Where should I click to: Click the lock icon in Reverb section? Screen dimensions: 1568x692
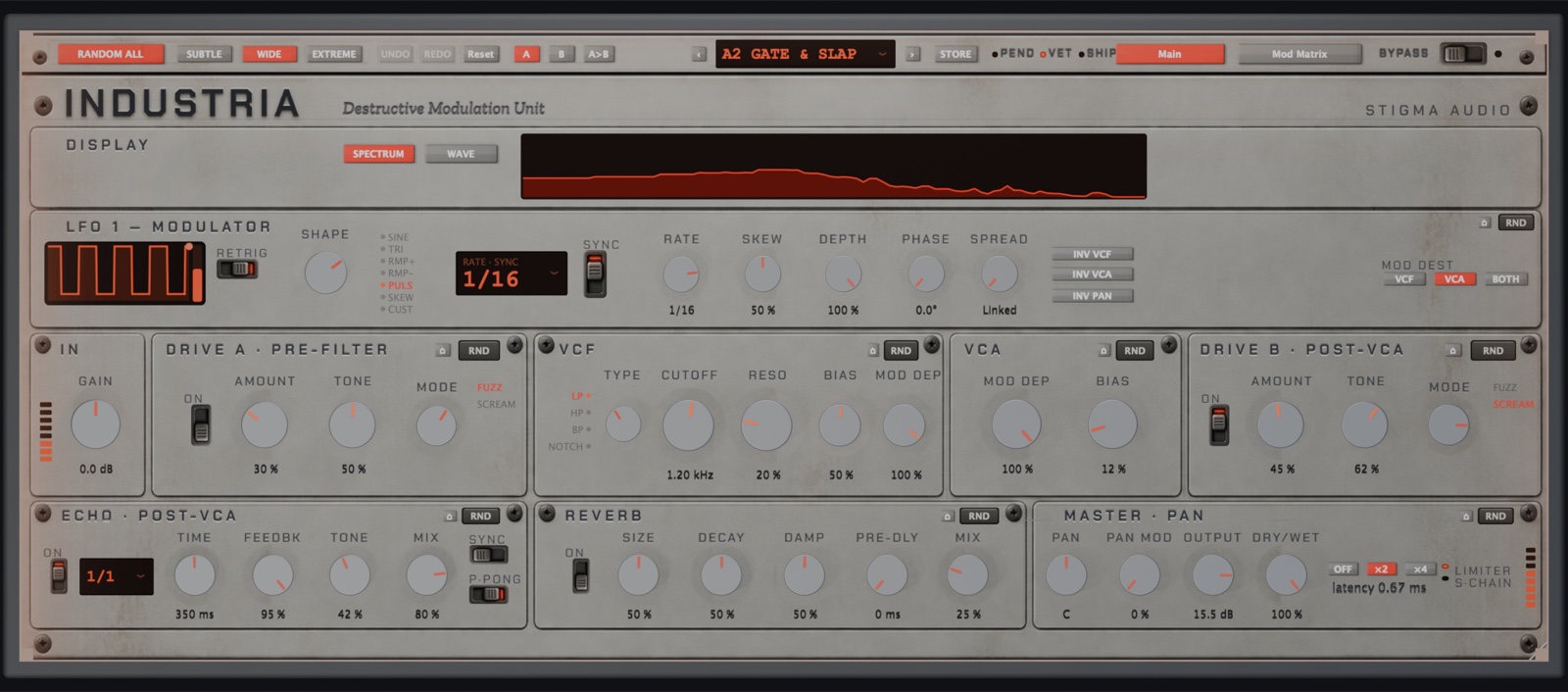[948, 517]
